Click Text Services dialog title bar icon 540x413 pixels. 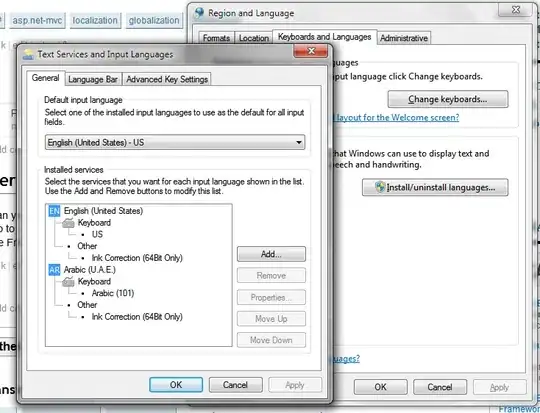tap(28, 54)
